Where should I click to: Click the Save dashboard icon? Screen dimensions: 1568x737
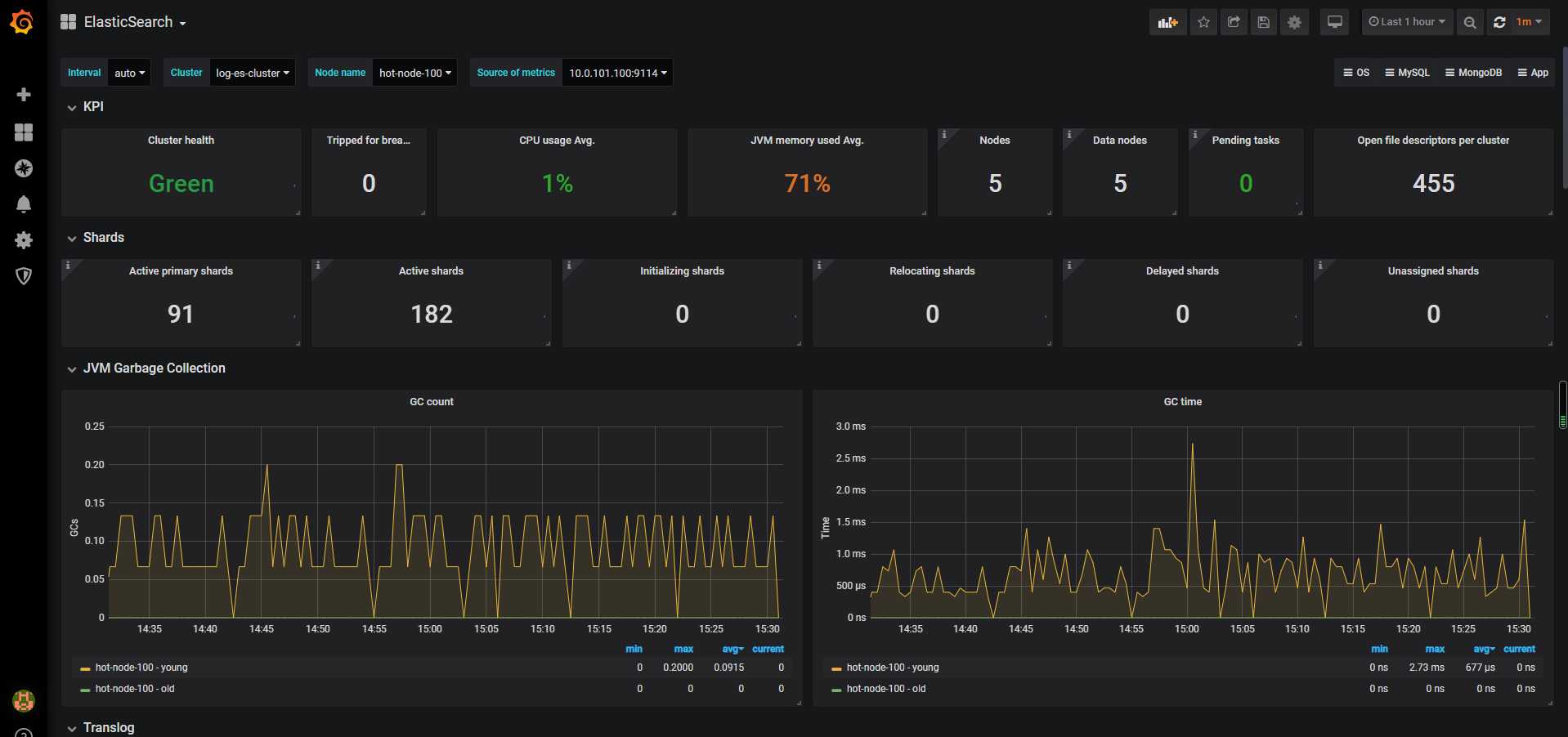point(1263,22)
